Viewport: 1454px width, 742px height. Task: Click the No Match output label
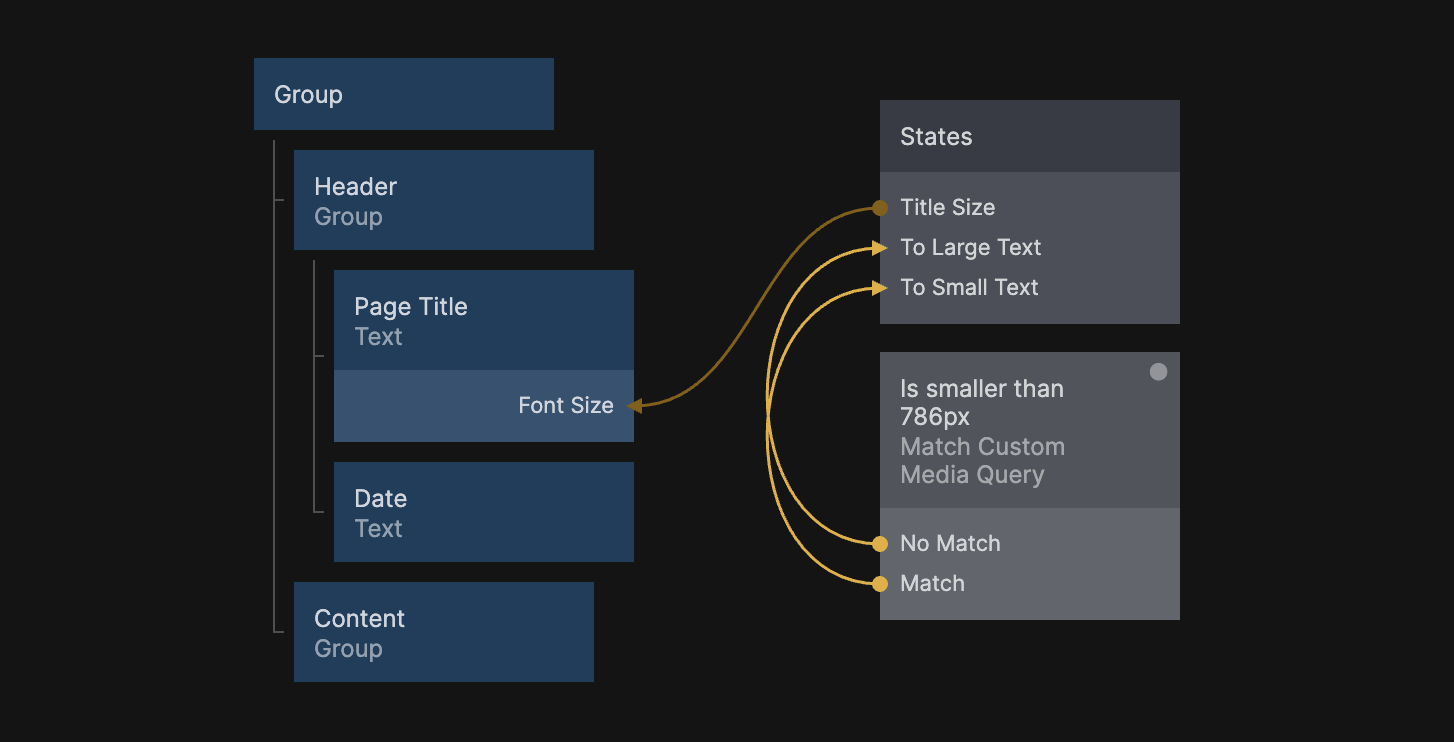tap(950, 544)
